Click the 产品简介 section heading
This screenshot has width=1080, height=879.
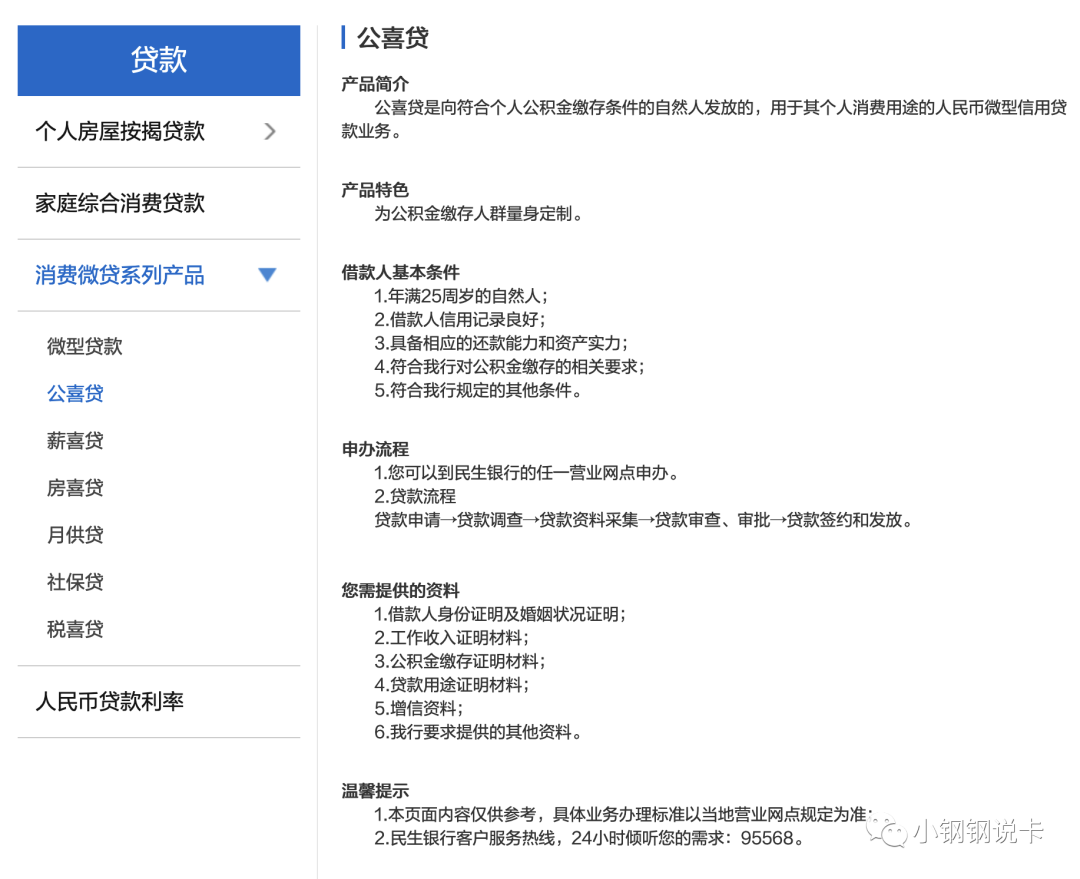(374, 84)
